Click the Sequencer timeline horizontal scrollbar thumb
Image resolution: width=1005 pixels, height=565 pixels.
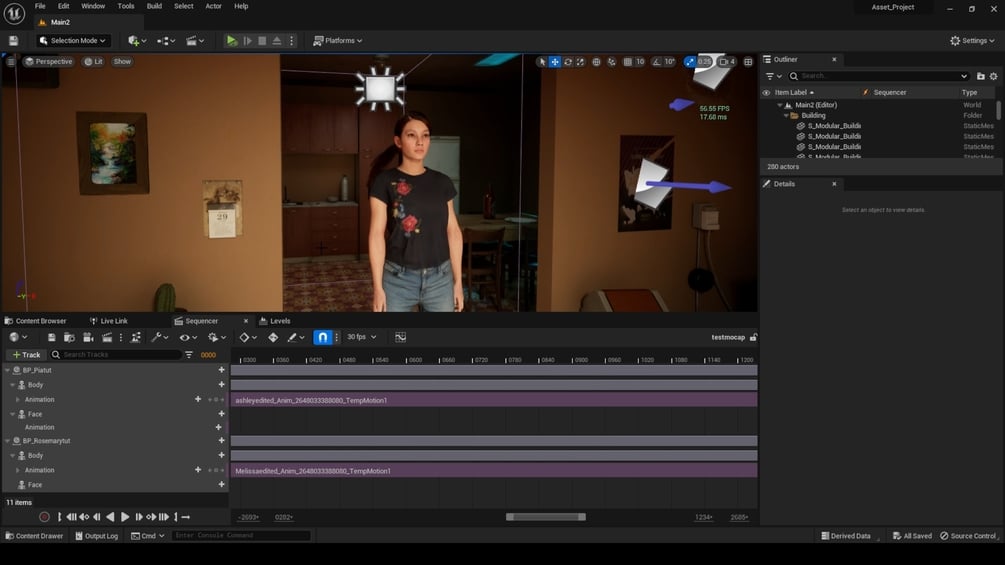[545, 517]
